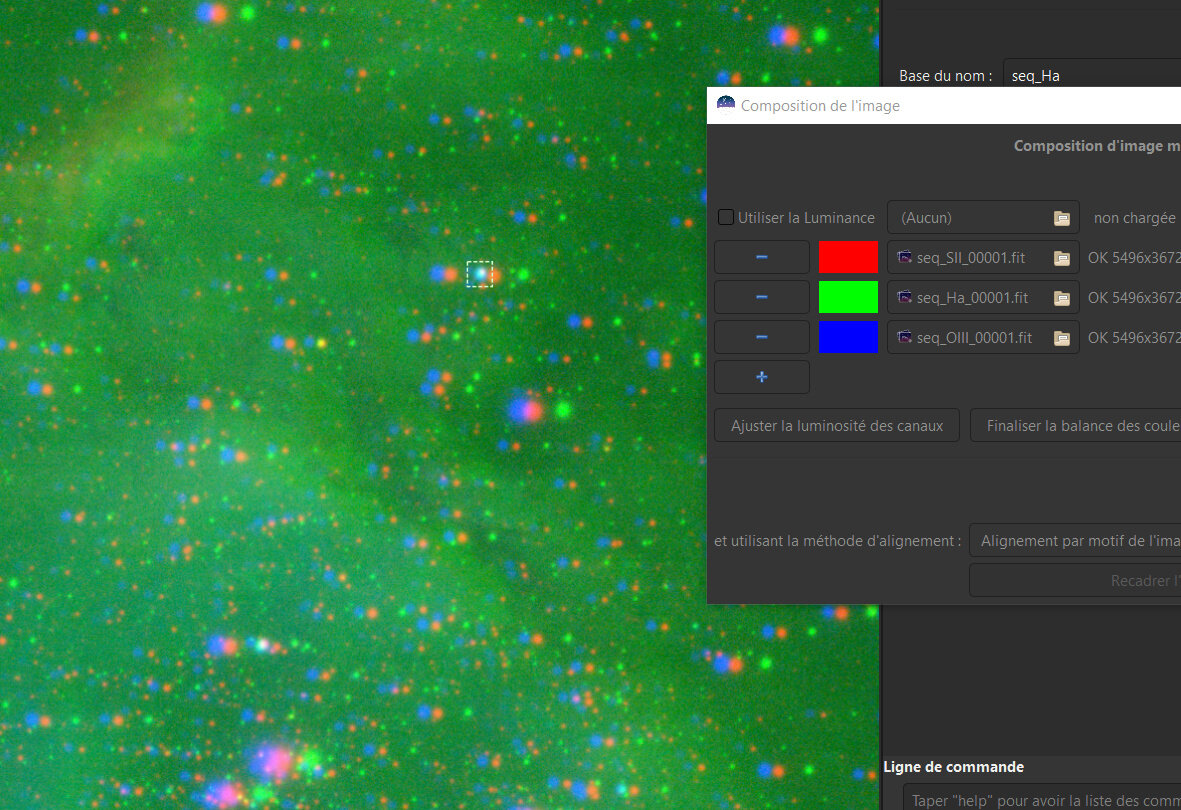The image size is (1181, 810).
Task: Click OK 5496x3672 status for SII
Action: coord(1134,258)
